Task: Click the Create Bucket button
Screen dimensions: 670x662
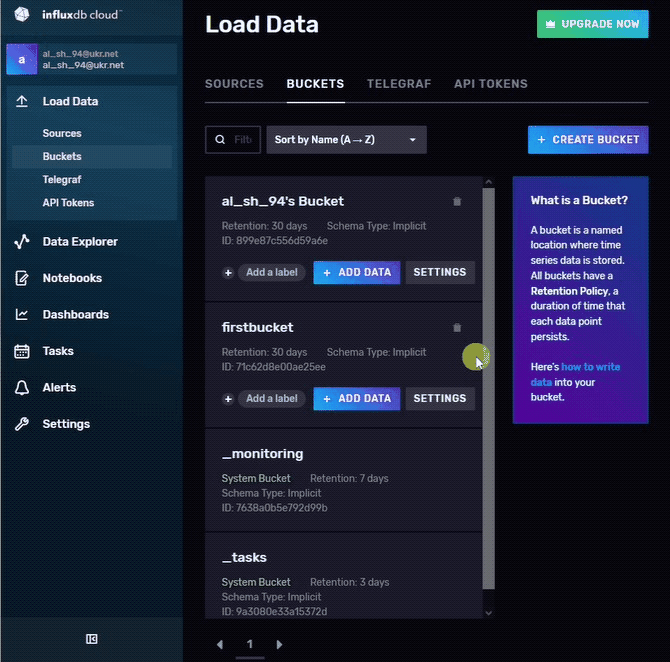Action: 588,140
